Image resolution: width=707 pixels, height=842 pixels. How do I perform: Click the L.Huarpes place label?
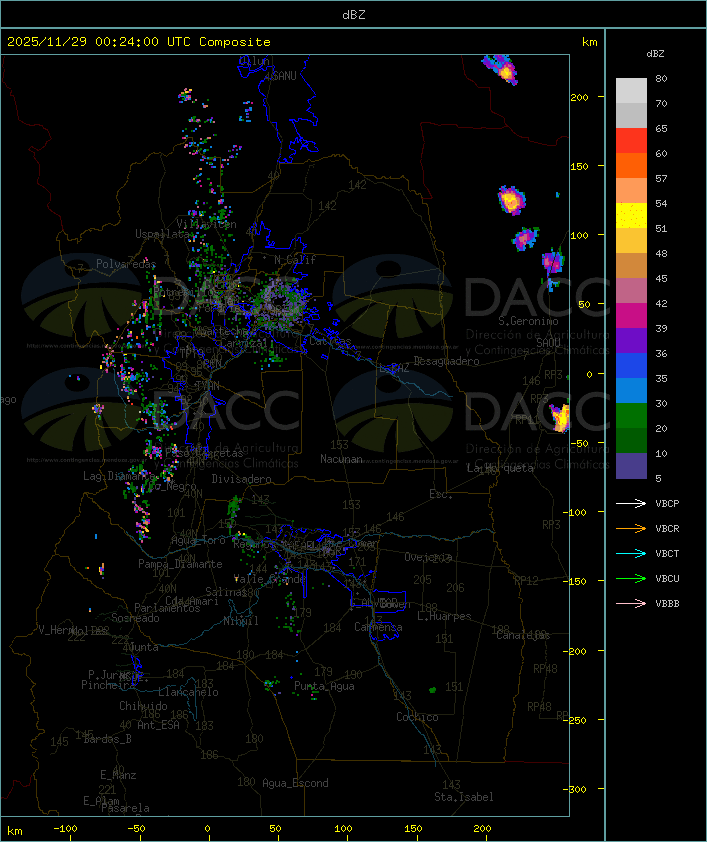444,616
